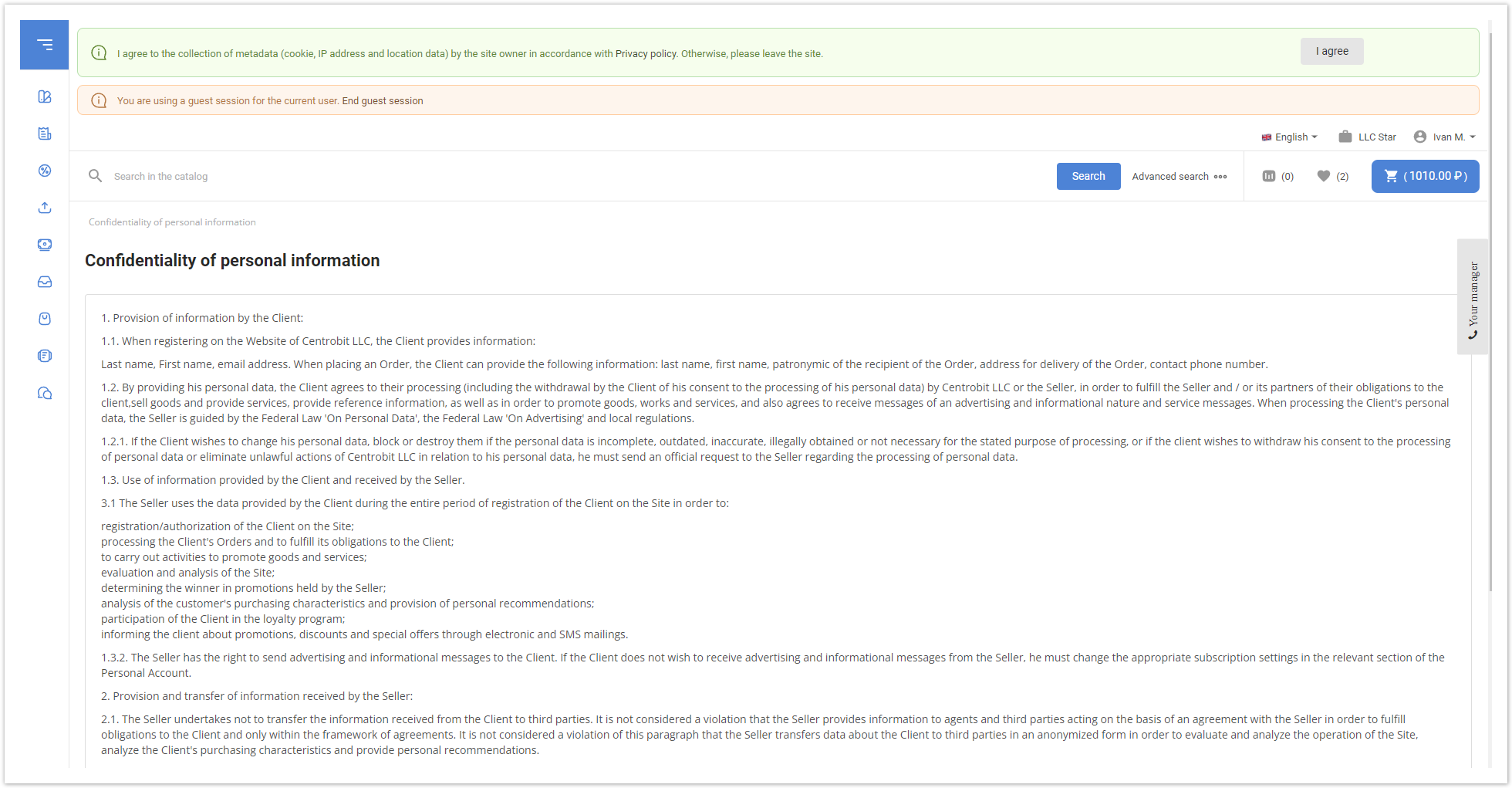Open the favorites heart with 2 items

click(x=1332, y=176)
